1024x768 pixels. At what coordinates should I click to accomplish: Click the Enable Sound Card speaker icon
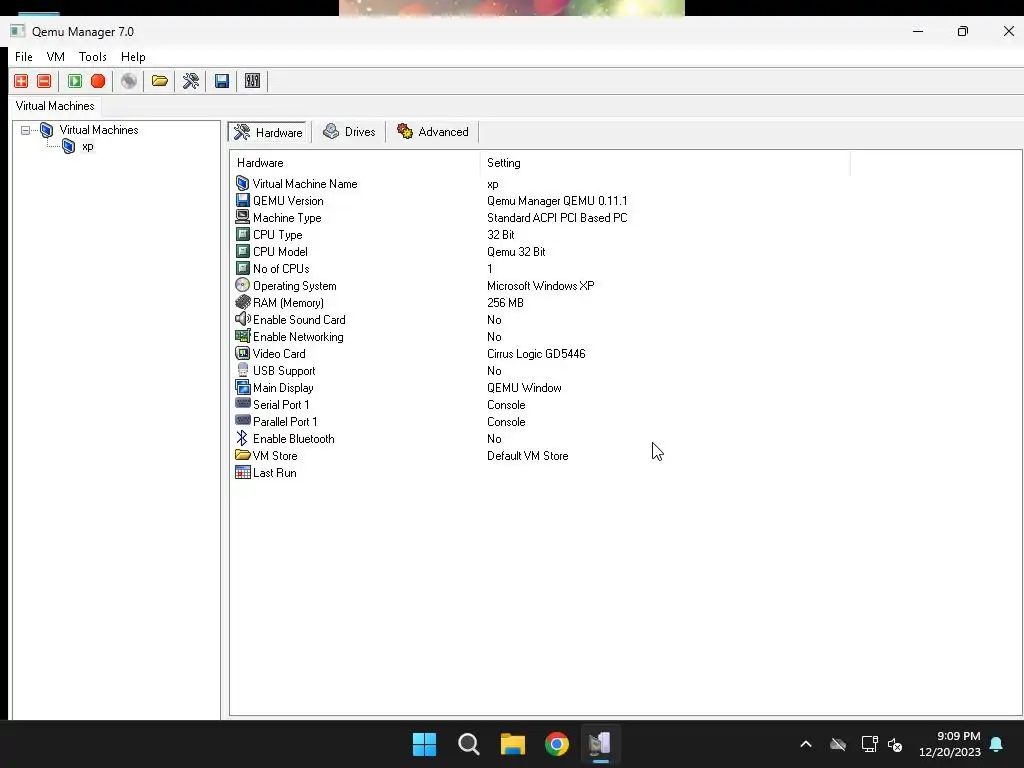[242, 319]
